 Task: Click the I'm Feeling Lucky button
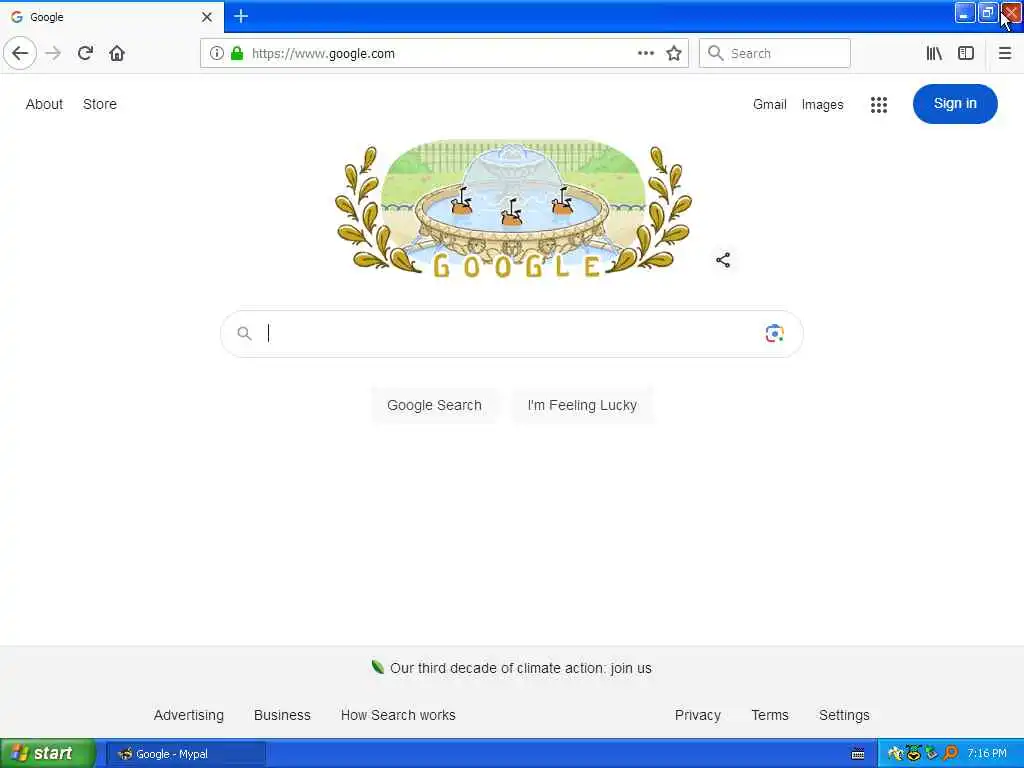[582, 406]
